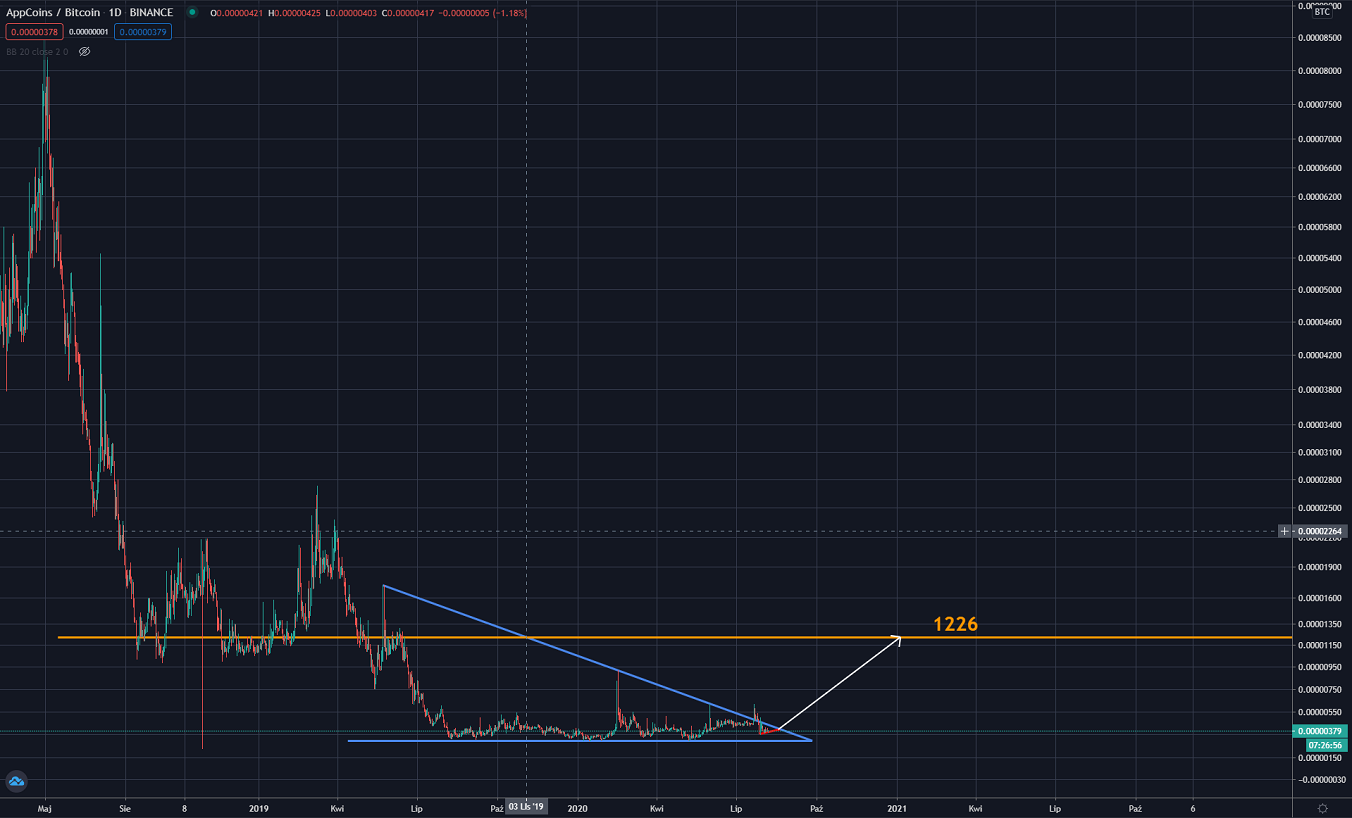Image resolution: width=1352 pixels, height=818 pixels.
Task: Click the 0.00000950 price axis label
Action: tap(1319, 666)
